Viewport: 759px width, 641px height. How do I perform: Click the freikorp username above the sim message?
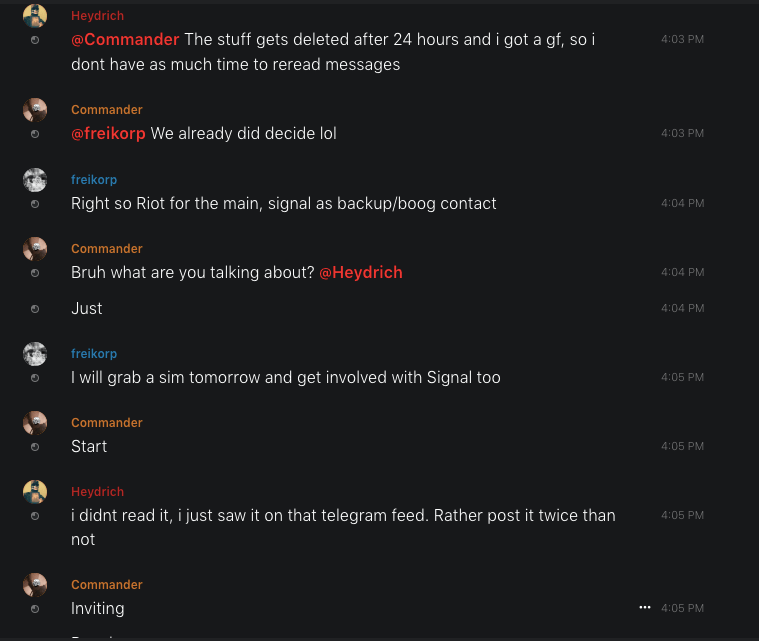(96, 354)
